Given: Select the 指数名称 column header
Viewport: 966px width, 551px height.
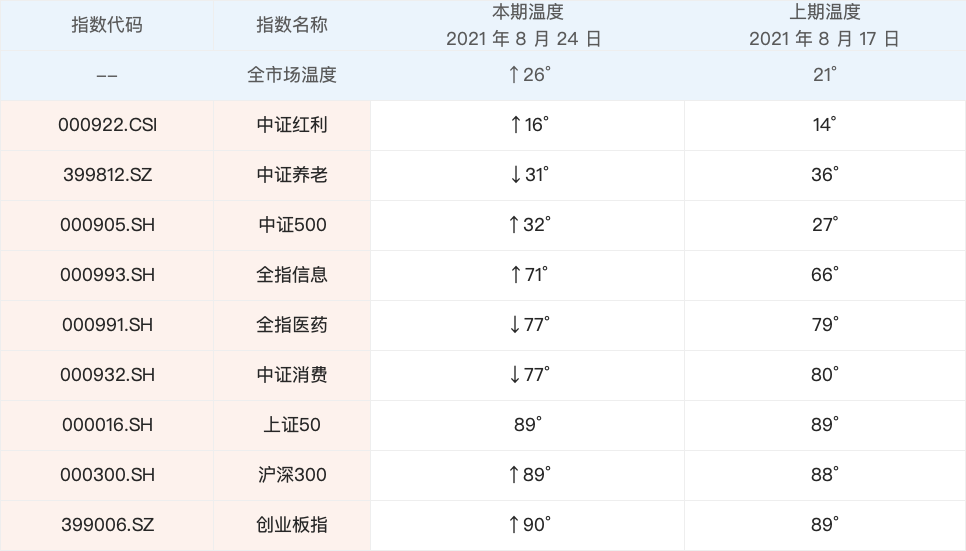Looking at the screenshot, I should pos(292,25).
